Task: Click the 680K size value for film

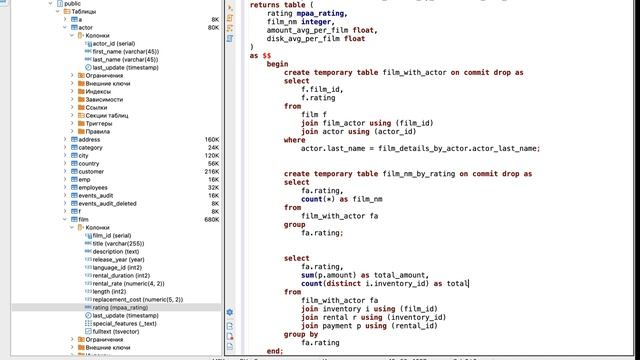Action: pyautogui.click(x=212, y=219)
